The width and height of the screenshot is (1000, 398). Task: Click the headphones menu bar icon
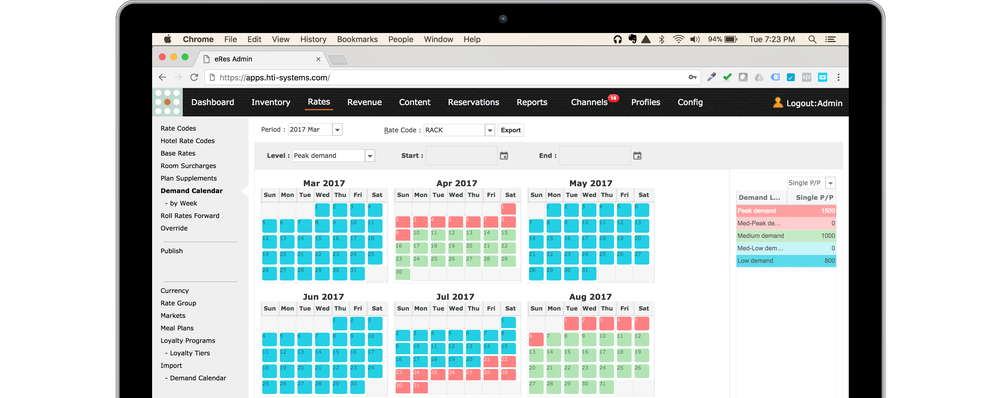pos(617,40)
